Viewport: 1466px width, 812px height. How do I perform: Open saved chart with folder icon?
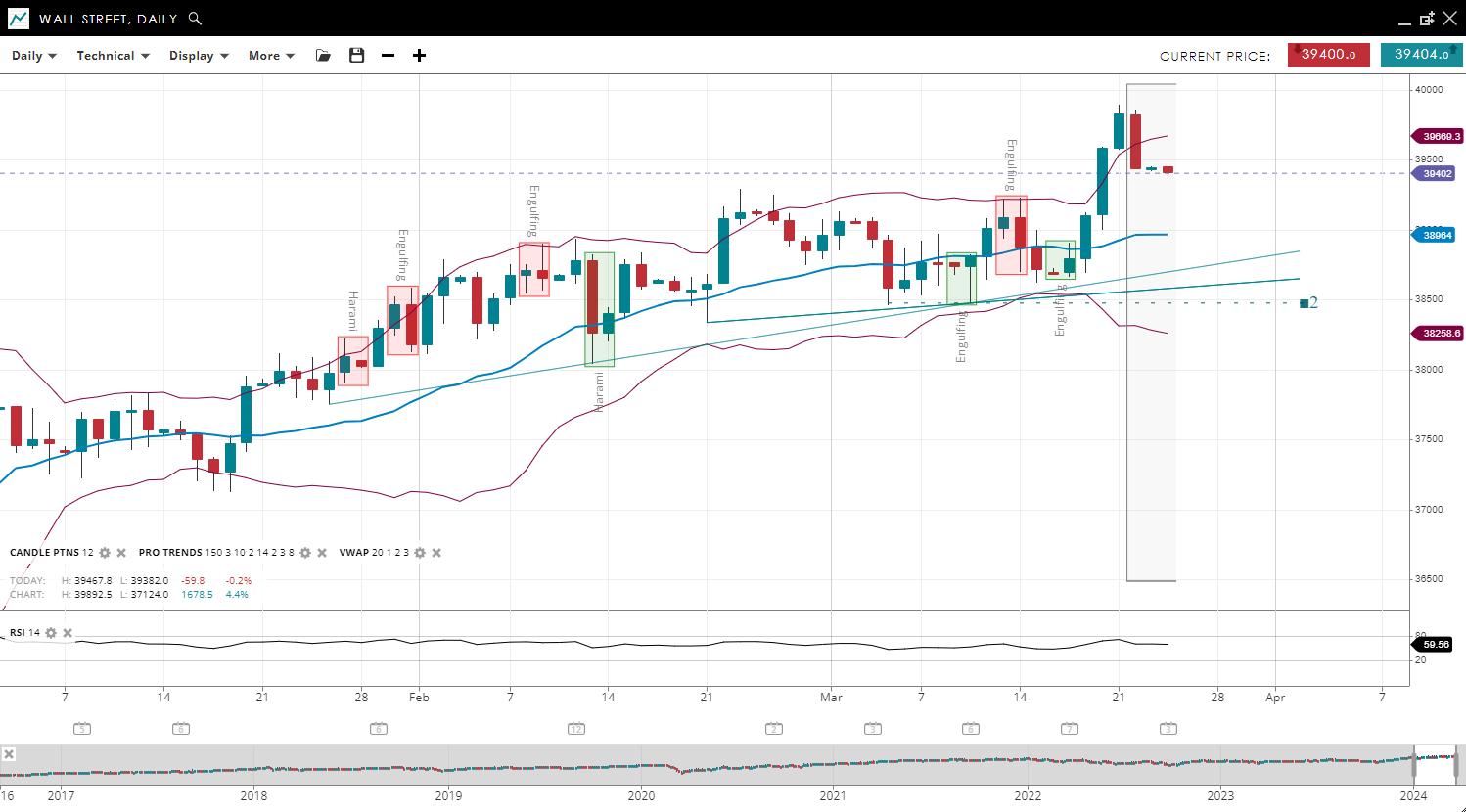(323, 56)
